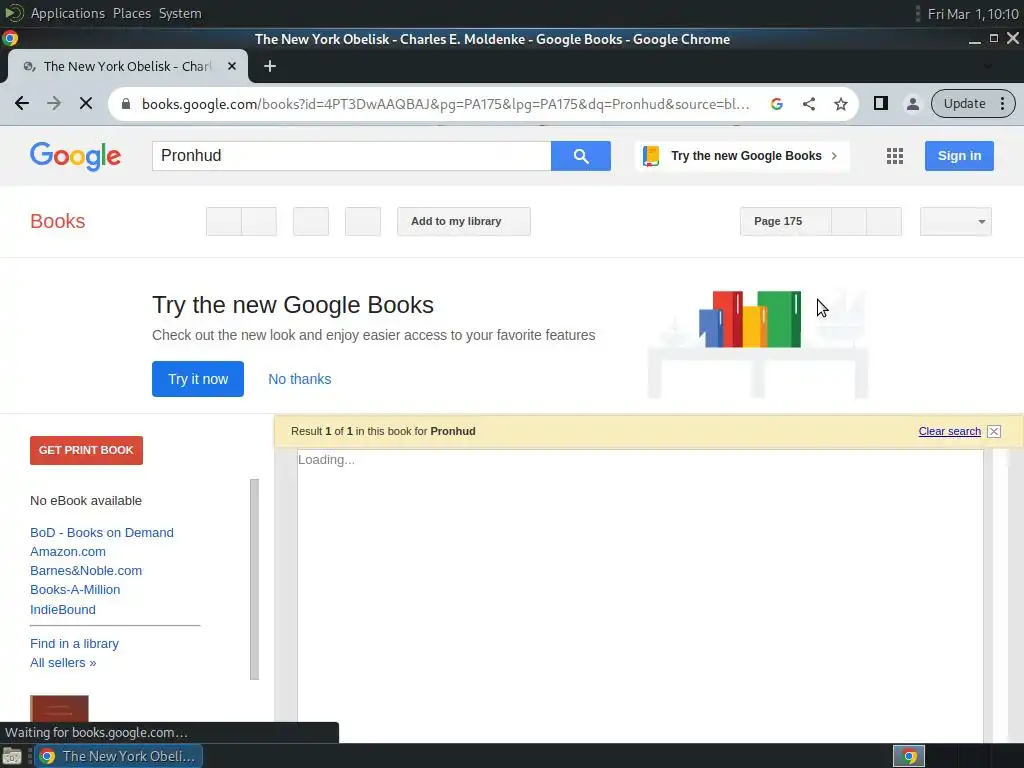Close The New York Obelisk tab
This screenshot has width=1024, height=768.
pyautogui.click(x=232, y=66)
